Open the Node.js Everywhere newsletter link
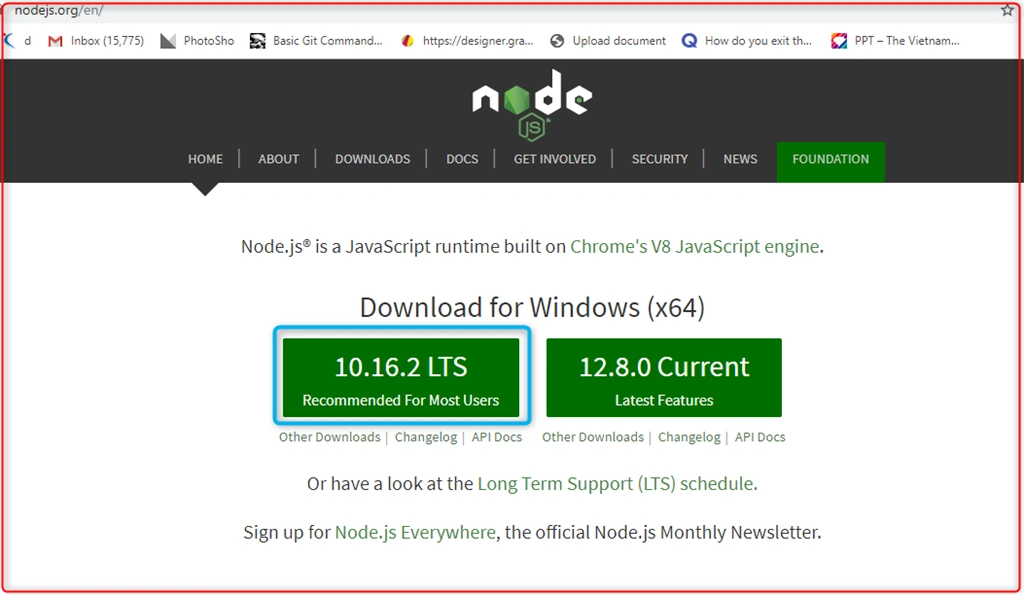The width and height of the screenshot is (1024, 595). coord(415,532)
